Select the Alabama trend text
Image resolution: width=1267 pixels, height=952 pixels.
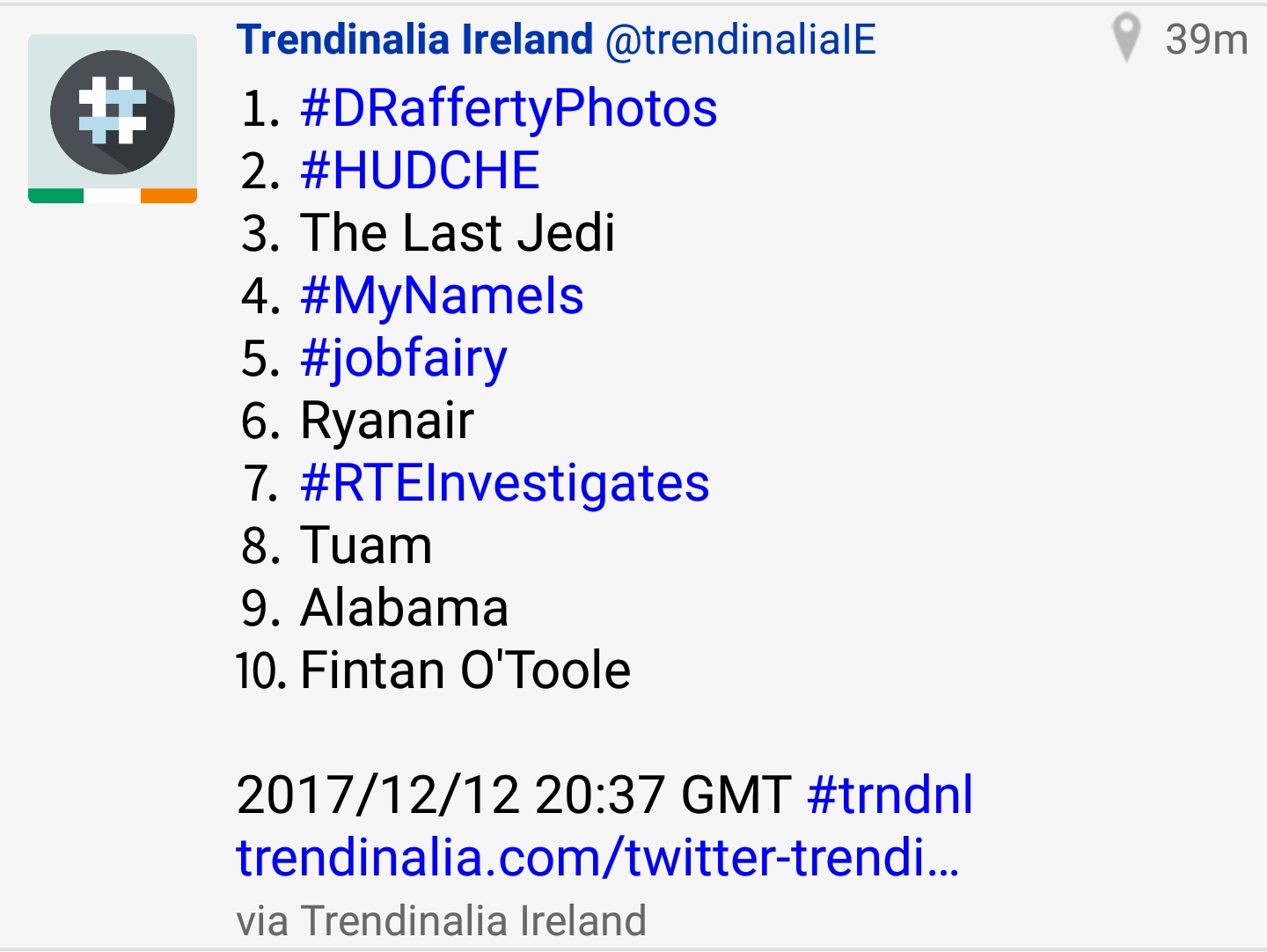405,608
